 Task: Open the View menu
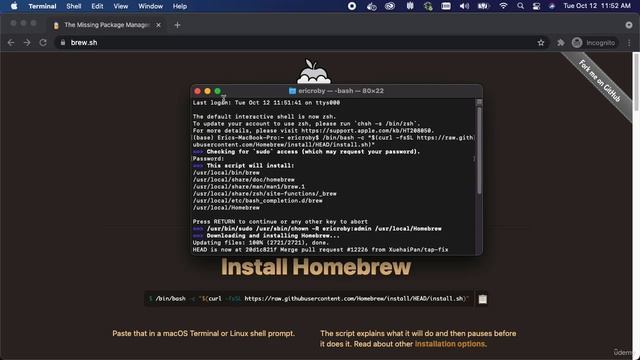120,6
